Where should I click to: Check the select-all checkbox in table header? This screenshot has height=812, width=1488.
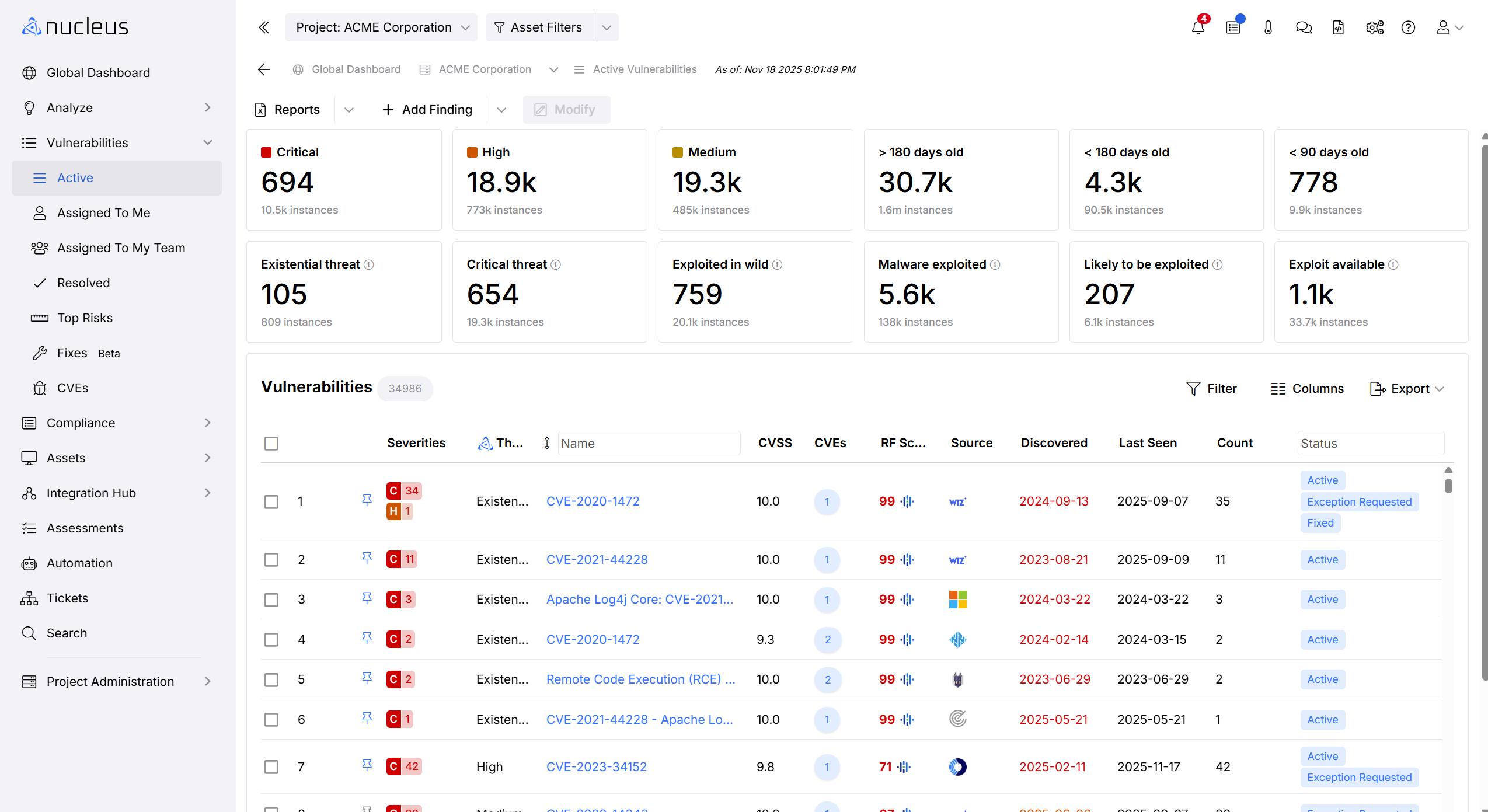click(x=271, y=444)
